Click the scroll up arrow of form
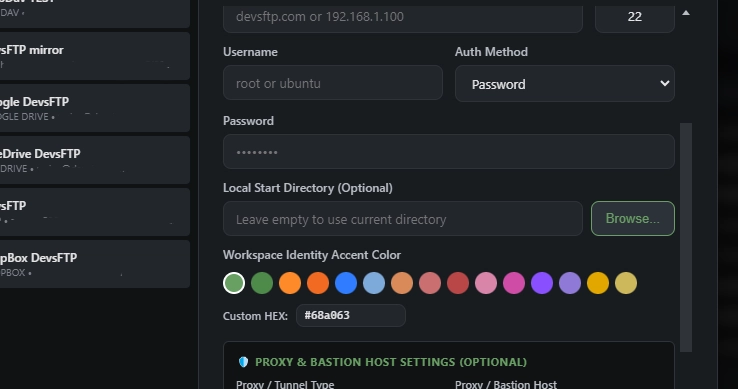Viewport: 738px width, 389px height. [686, 13]
